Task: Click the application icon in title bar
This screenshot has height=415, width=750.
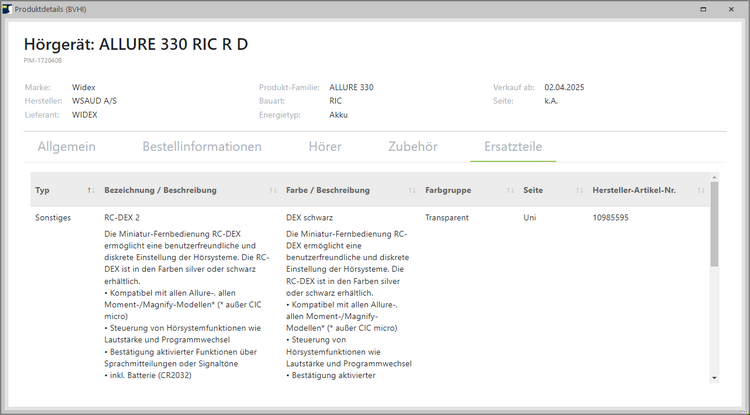Action: click(x=7, y=9)
